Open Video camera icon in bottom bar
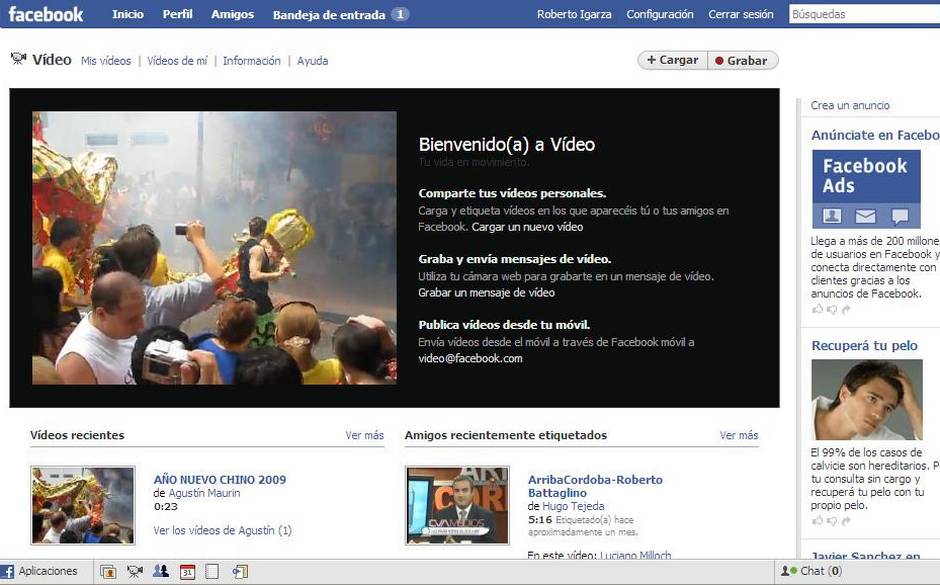The height and width of the screenshot is (585, 940). click(135, 571)
